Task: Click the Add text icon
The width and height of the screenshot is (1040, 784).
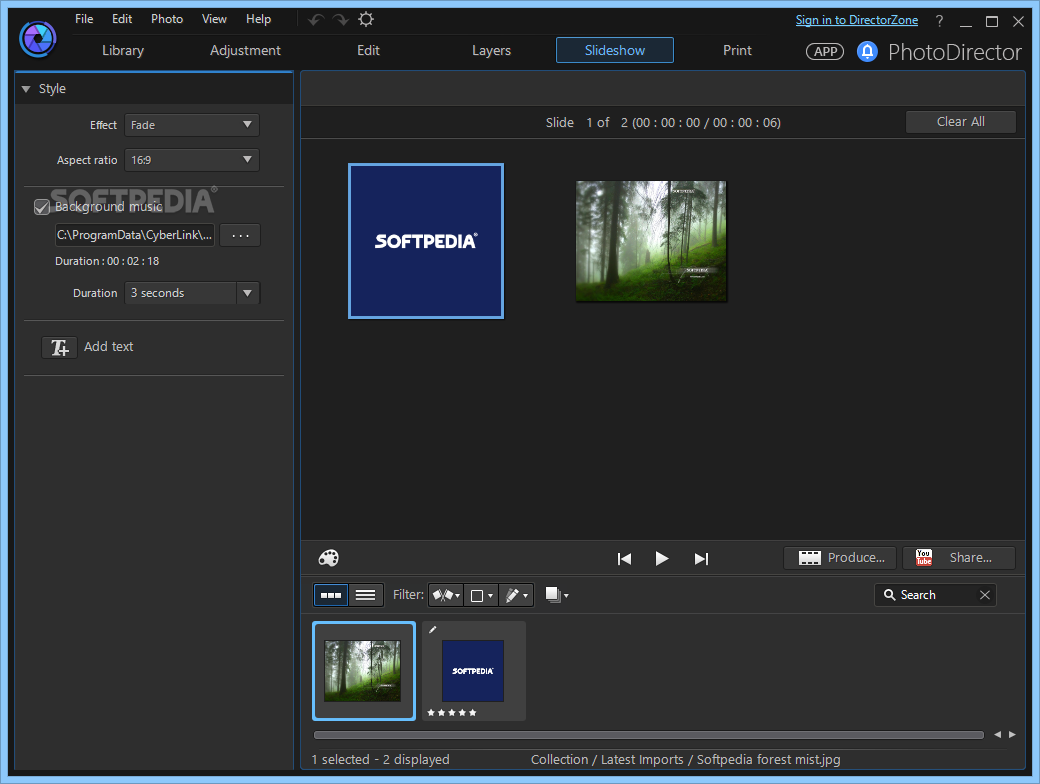Action: coord(60,347)
